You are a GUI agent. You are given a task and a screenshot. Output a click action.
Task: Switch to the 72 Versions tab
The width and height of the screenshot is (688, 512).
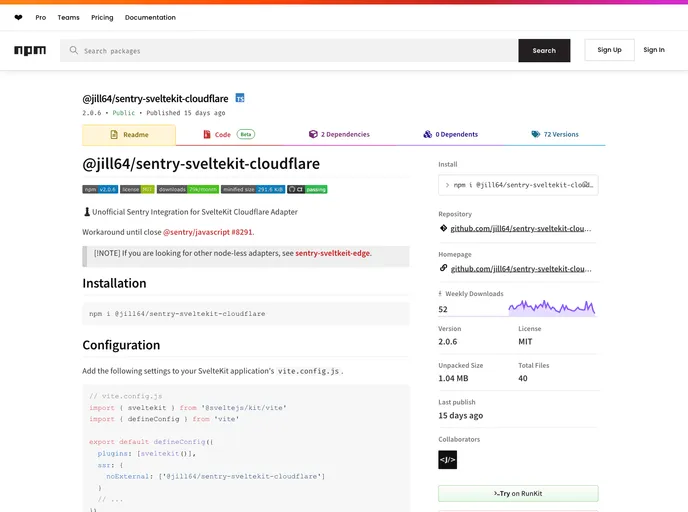tap(555, 134)
